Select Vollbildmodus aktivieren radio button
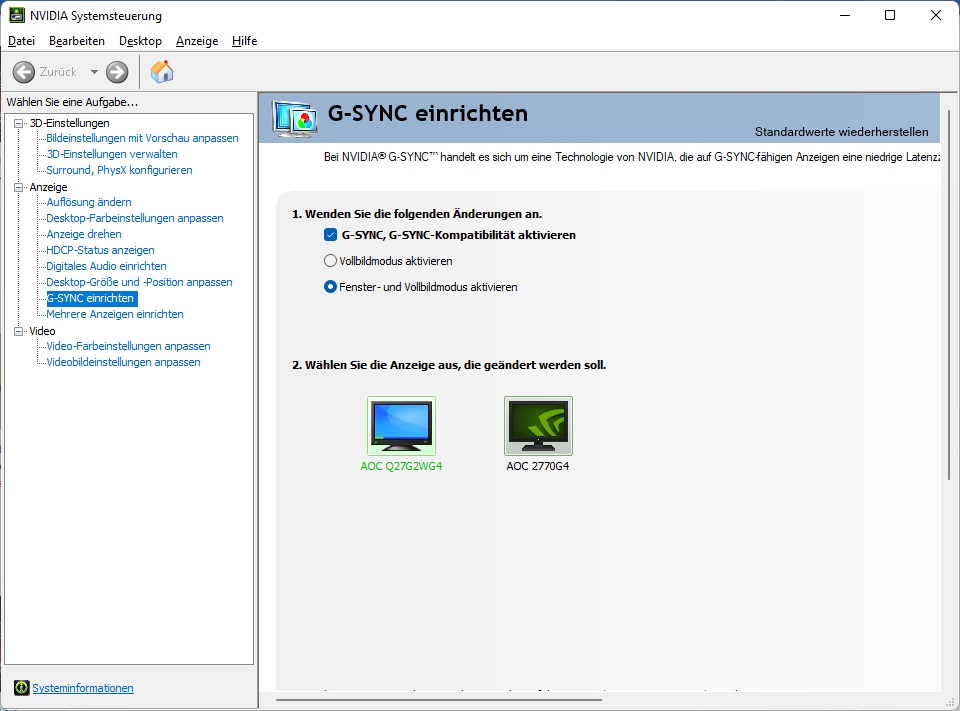Viewport: 960px width, 711px height. click(x=330, y=261)
